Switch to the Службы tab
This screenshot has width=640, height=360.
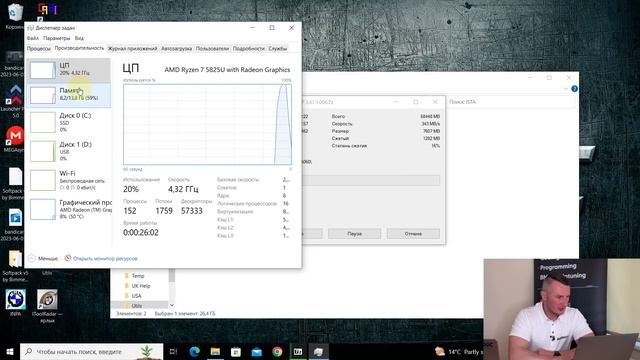click(278, 49)
